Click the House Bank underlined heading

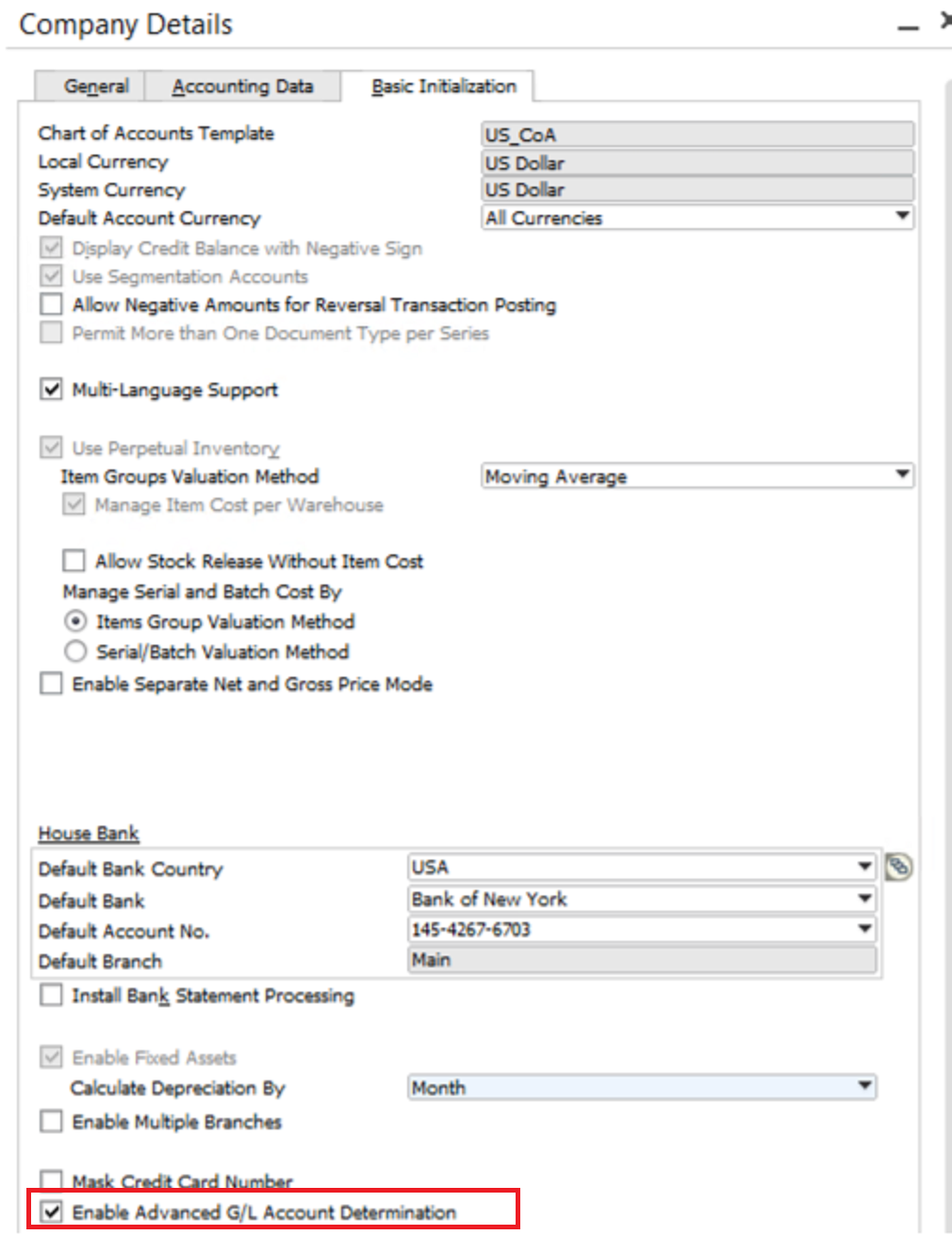89,833
